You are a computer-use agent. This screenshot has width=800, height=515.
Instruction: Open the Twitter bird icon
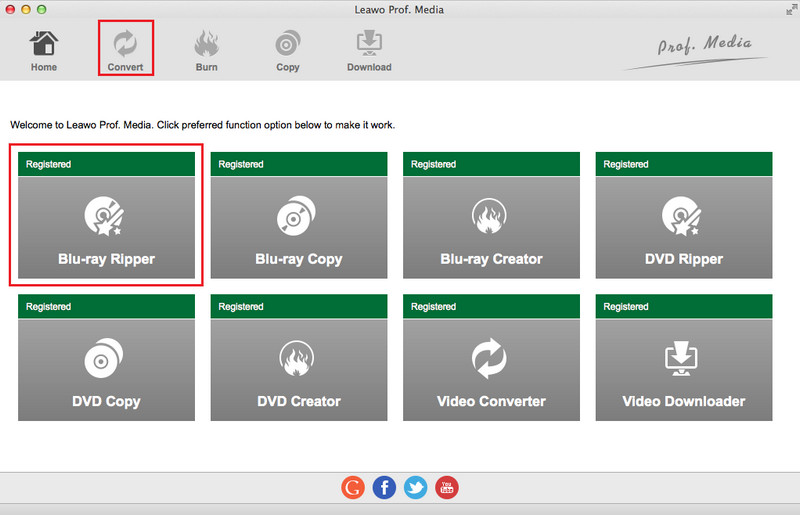click(416, 487)
